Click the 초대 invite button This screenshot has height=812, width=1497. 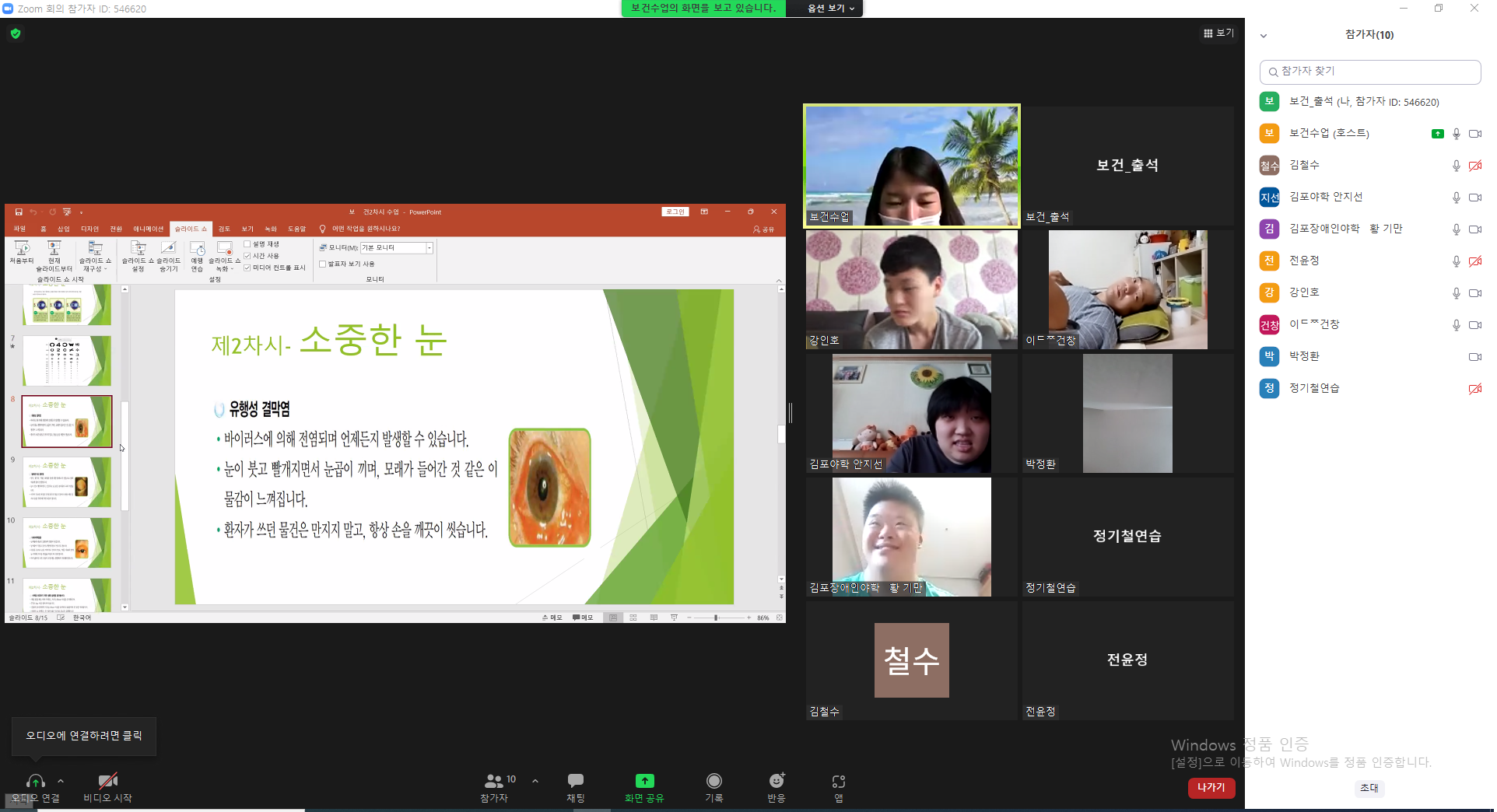click(x=1369, y=788)
